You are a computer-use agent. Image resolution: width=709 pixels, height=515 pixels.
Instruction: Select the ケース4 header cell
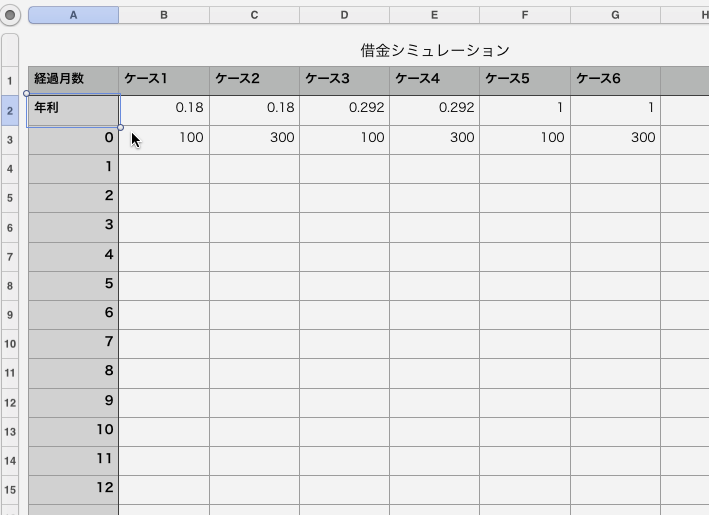coord(434,81)
